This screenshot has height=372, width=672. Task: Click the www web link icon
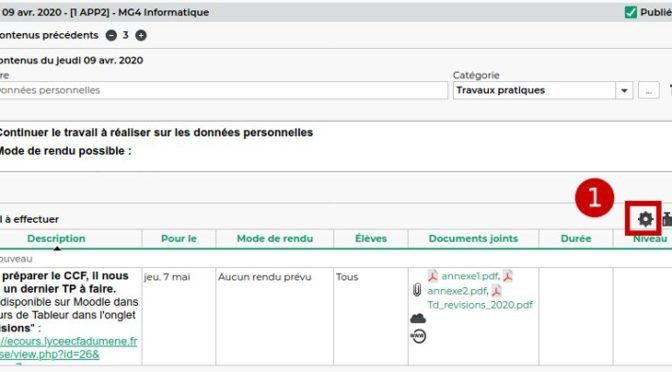(418, 336)
